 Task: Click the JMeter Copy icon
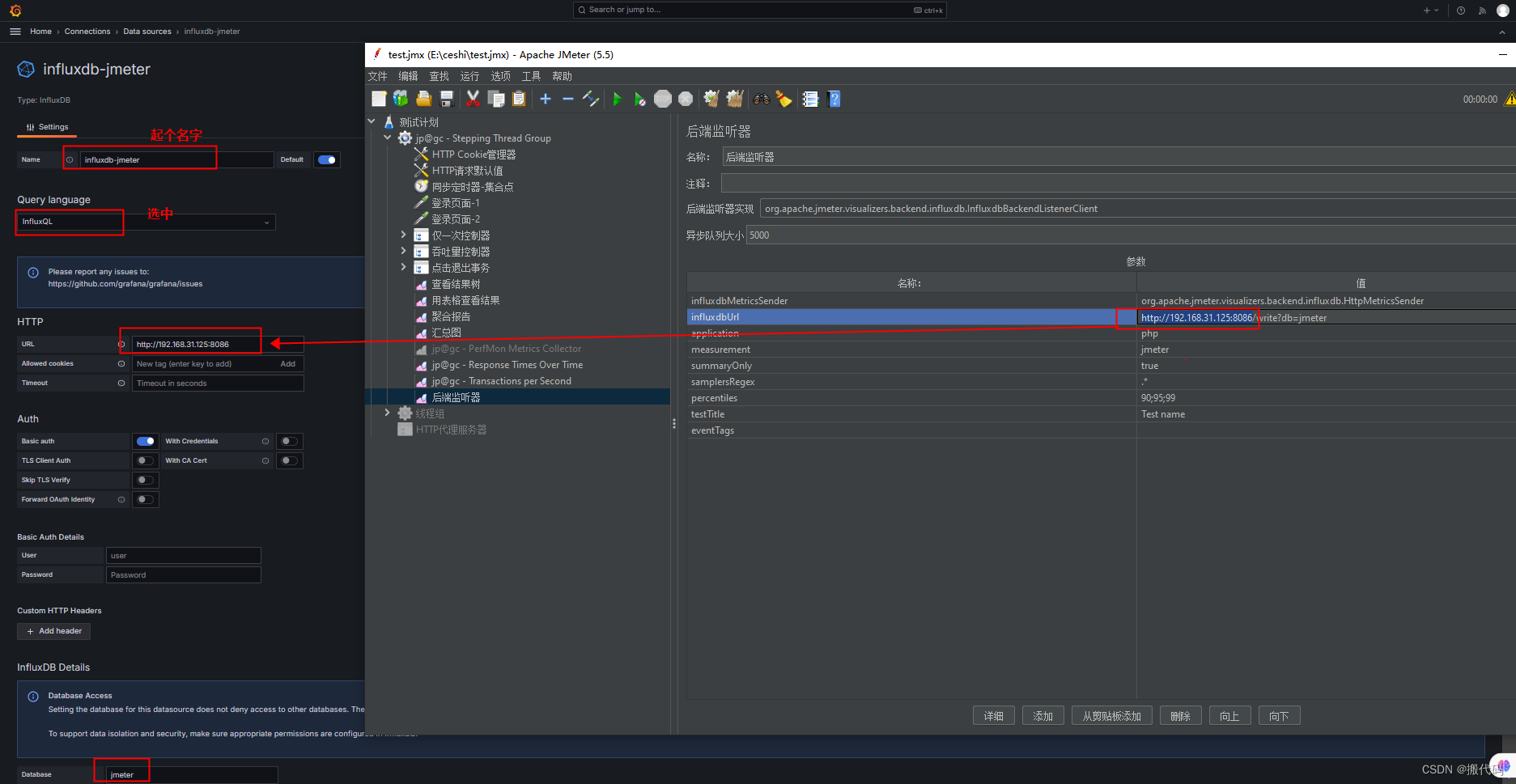coord(496,99)
